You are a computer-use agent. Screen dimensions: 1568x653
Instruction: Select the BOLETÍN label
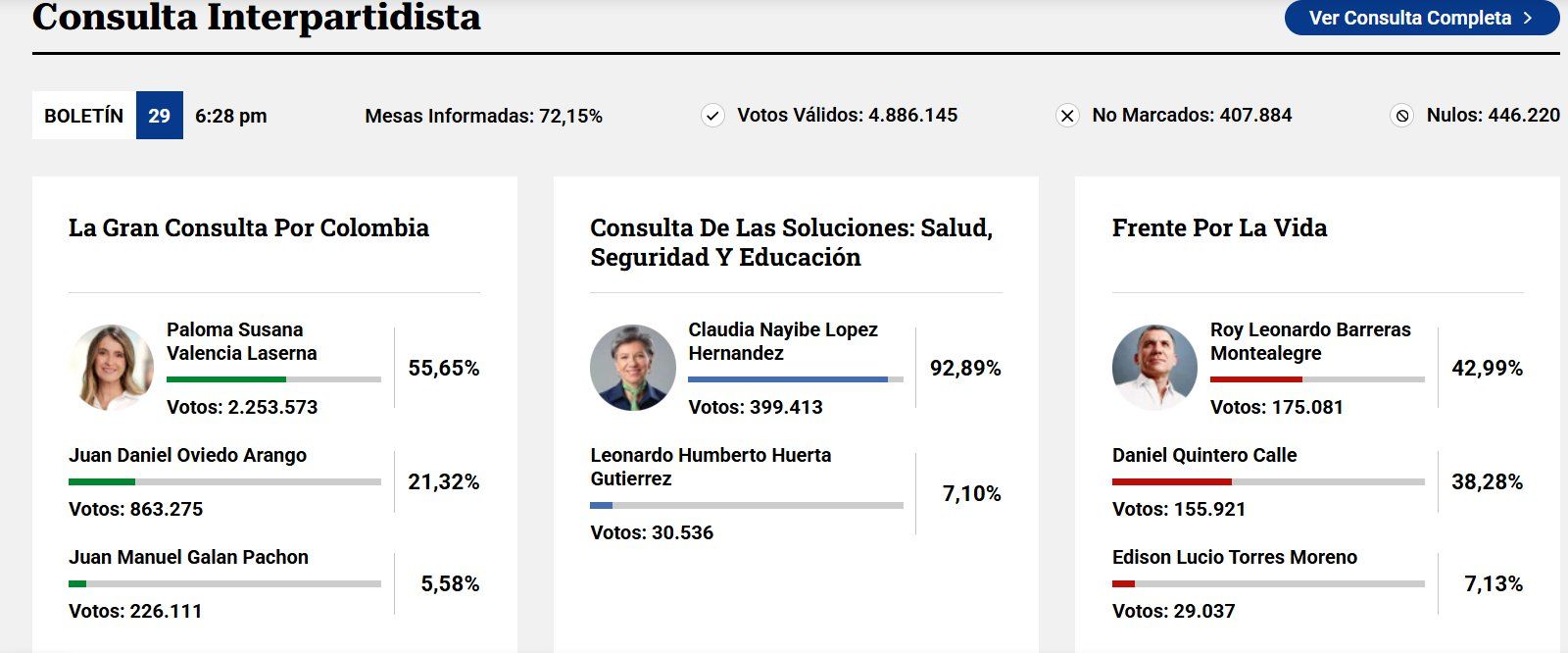pyautogui.click(x=84, y=115)
